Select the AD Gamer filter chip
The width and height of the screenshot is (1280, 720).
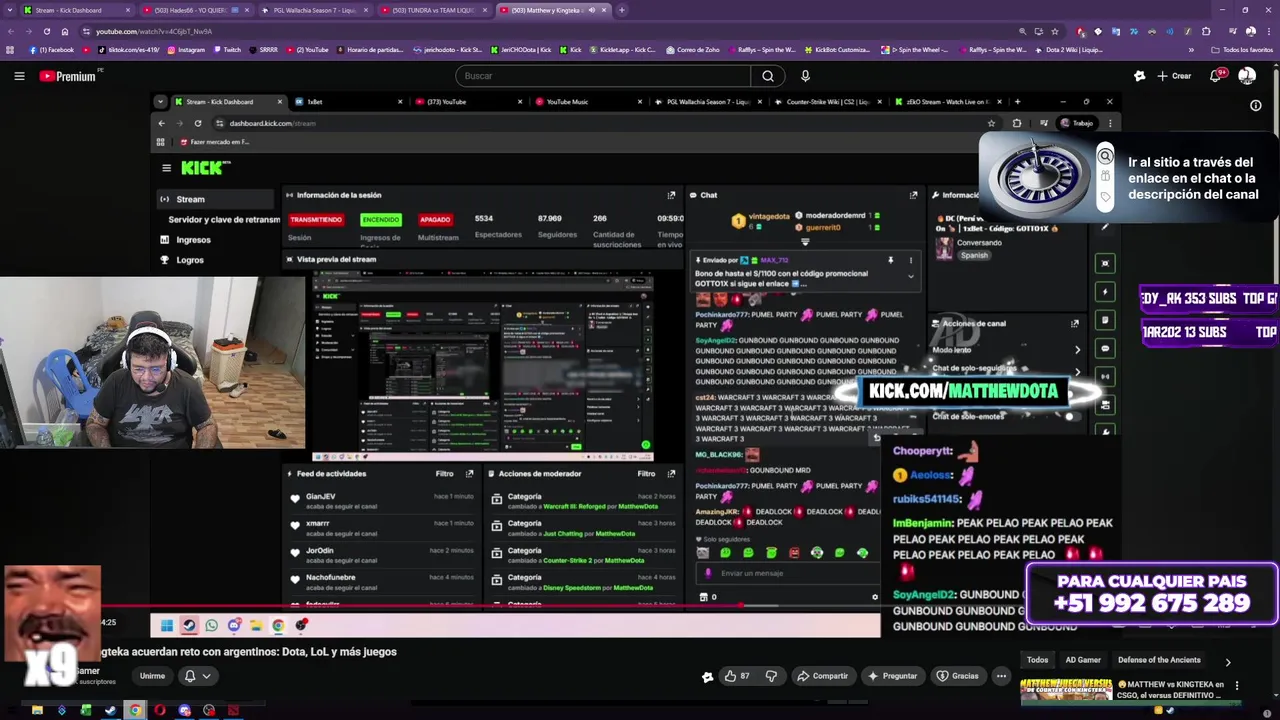[1083, 660]
